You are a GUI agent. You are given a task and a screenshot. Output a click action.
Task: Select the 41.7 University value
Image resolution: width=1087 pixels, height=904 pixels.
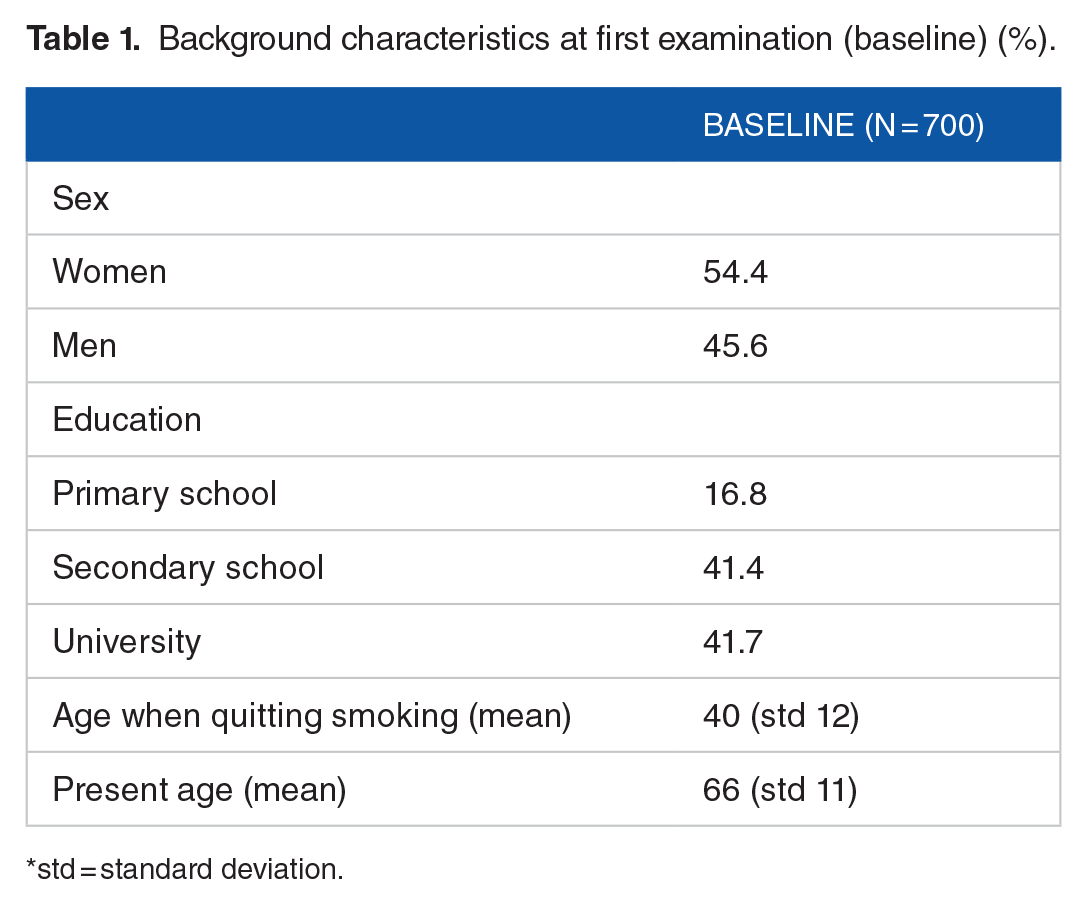733,642
